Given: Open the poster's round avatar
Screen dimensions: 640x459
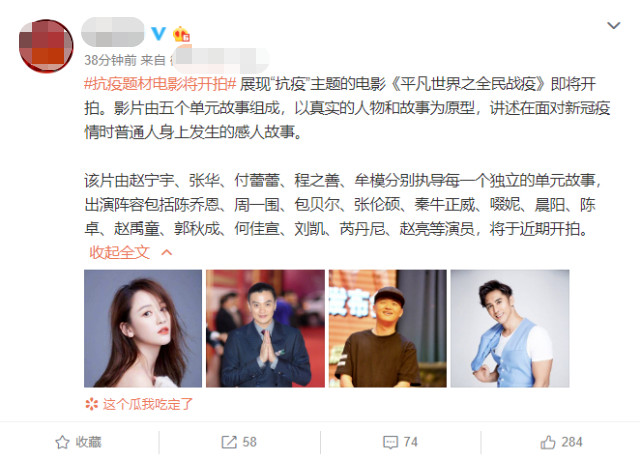Looking at the screenshot, I should tap(46, 46).
